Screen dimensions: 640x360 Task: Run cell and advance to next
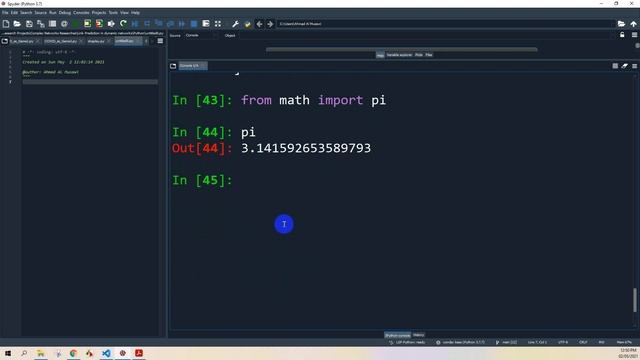(99, 24)
